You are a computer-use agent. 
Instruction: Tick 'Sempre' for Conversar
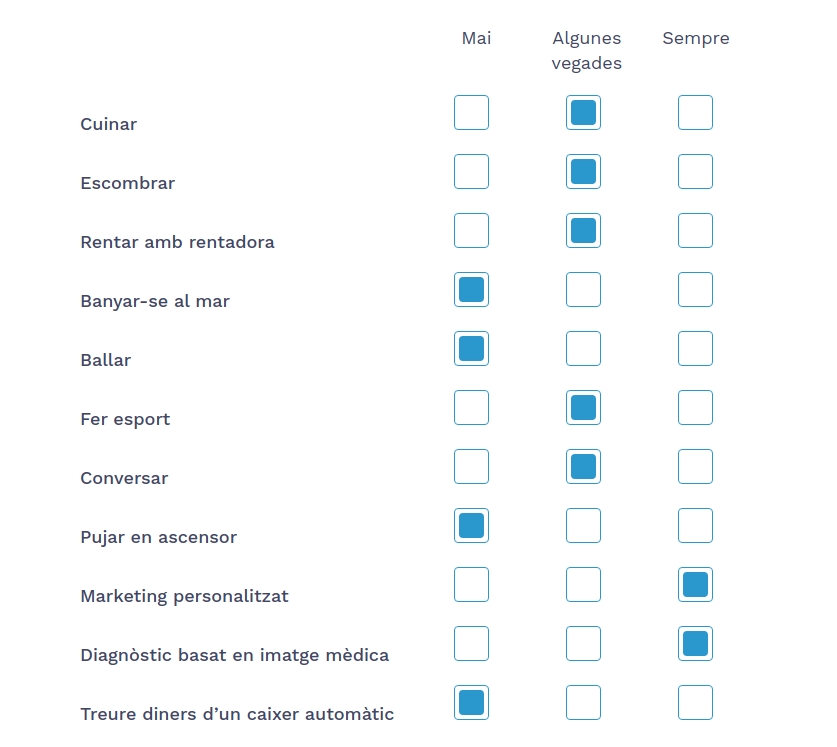tap(695, 467)
